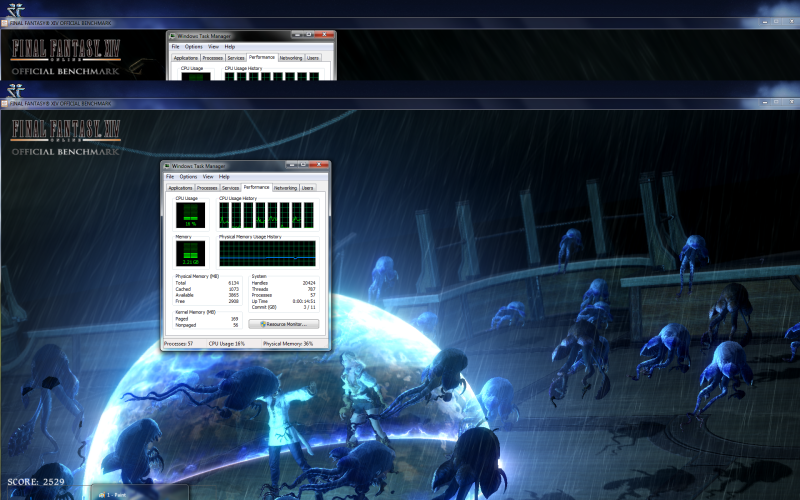800x500 pixels.
Task: Open Help menu in lower Task Manager
Action: [224, 177]
